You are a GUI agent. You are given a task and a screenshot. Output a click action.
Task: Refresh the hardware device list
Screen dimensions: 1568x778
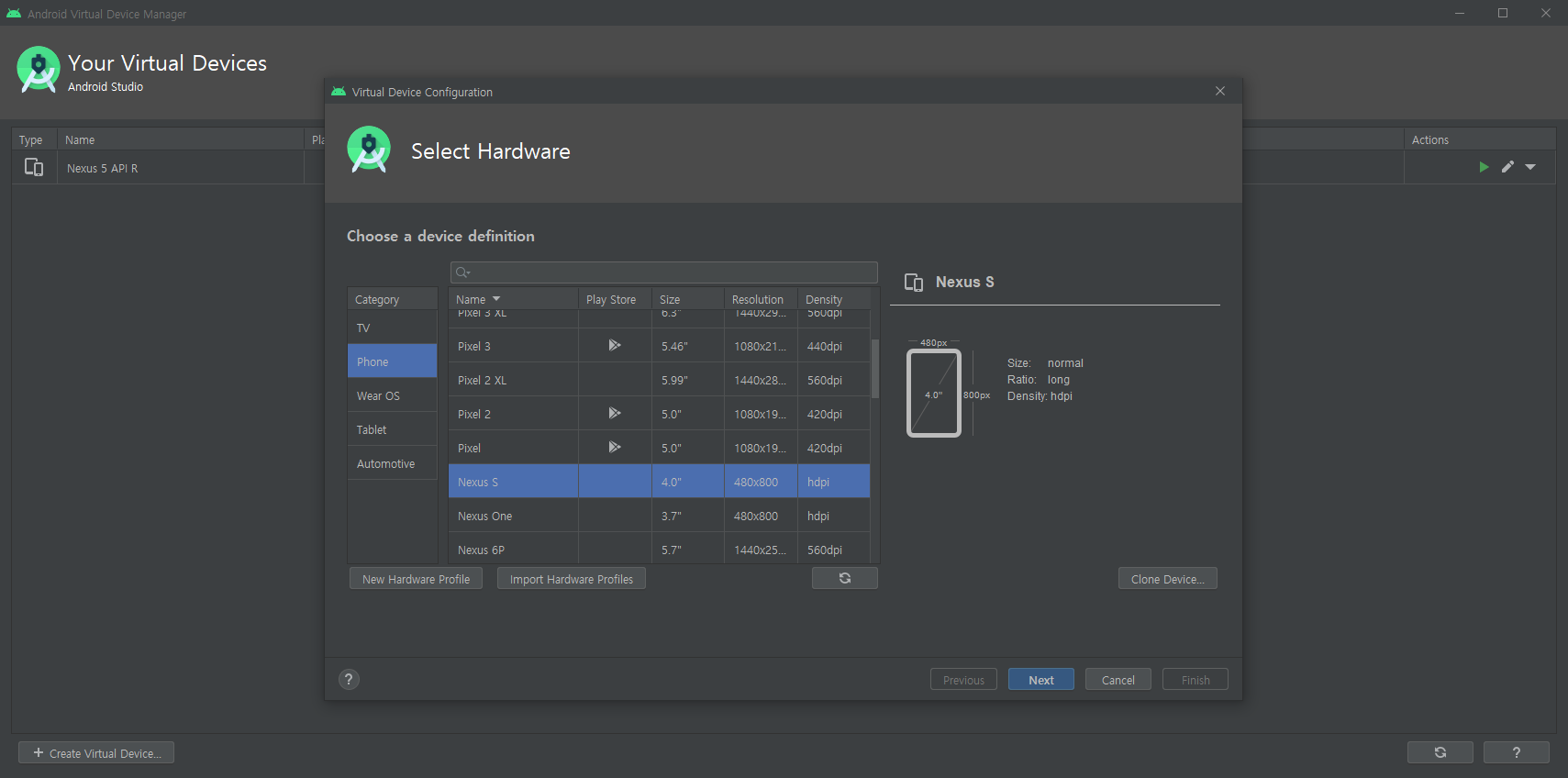coord(845,578)
